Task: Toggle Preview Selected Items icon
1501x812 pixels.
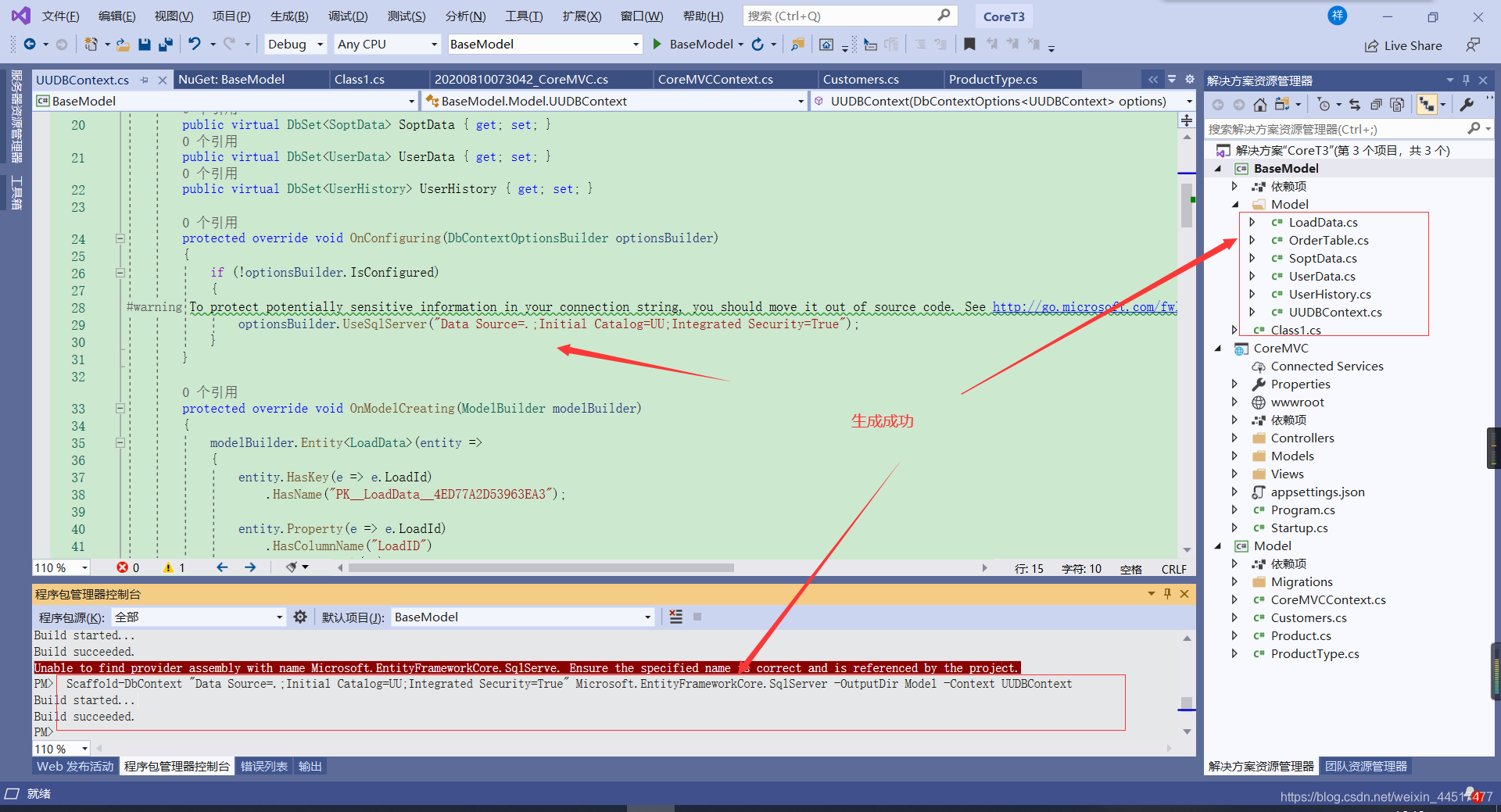Action: (x=1426, y=104)
